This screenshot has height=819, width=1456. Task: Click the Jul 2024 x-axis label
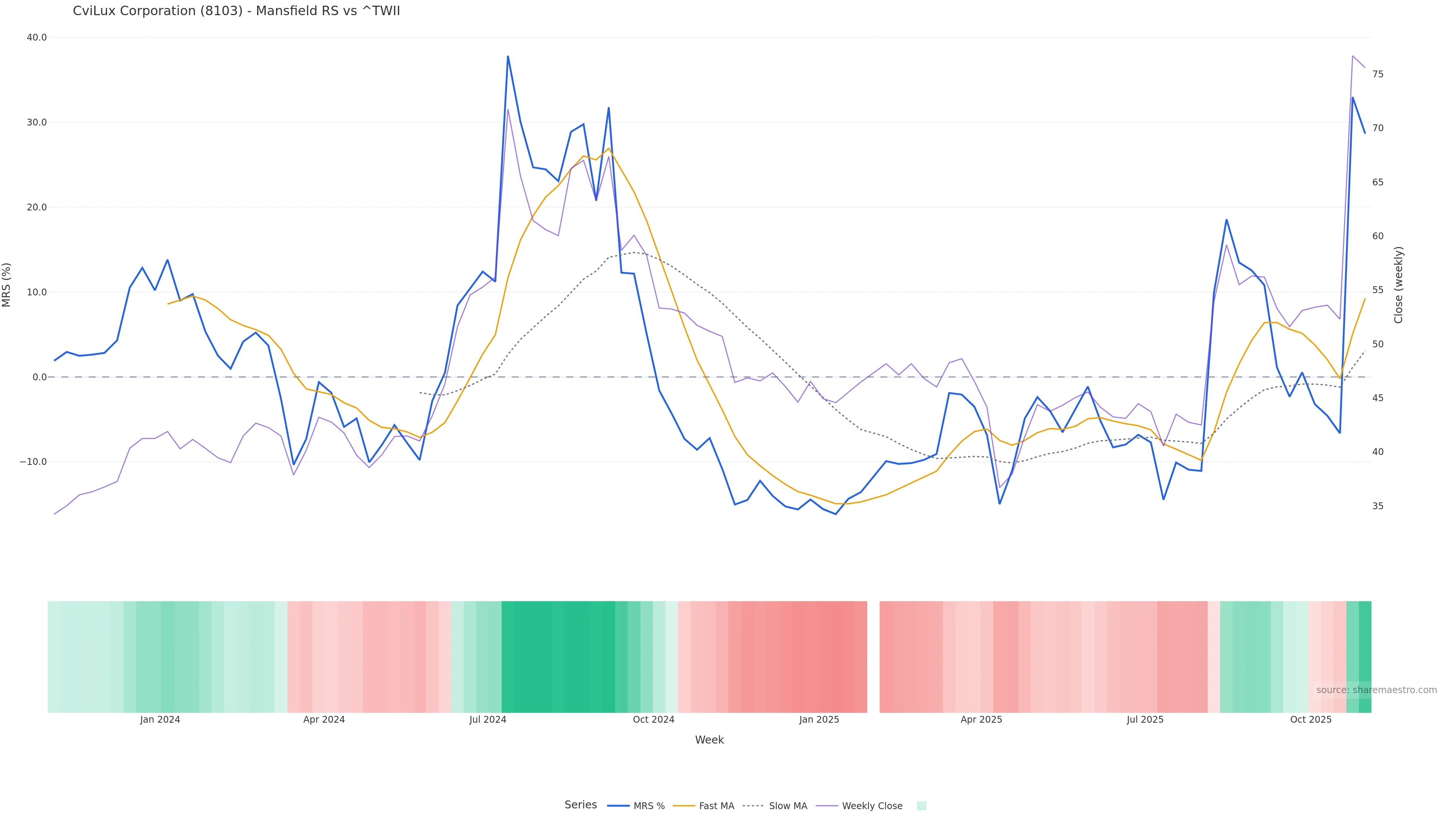[x=487, y=720]
